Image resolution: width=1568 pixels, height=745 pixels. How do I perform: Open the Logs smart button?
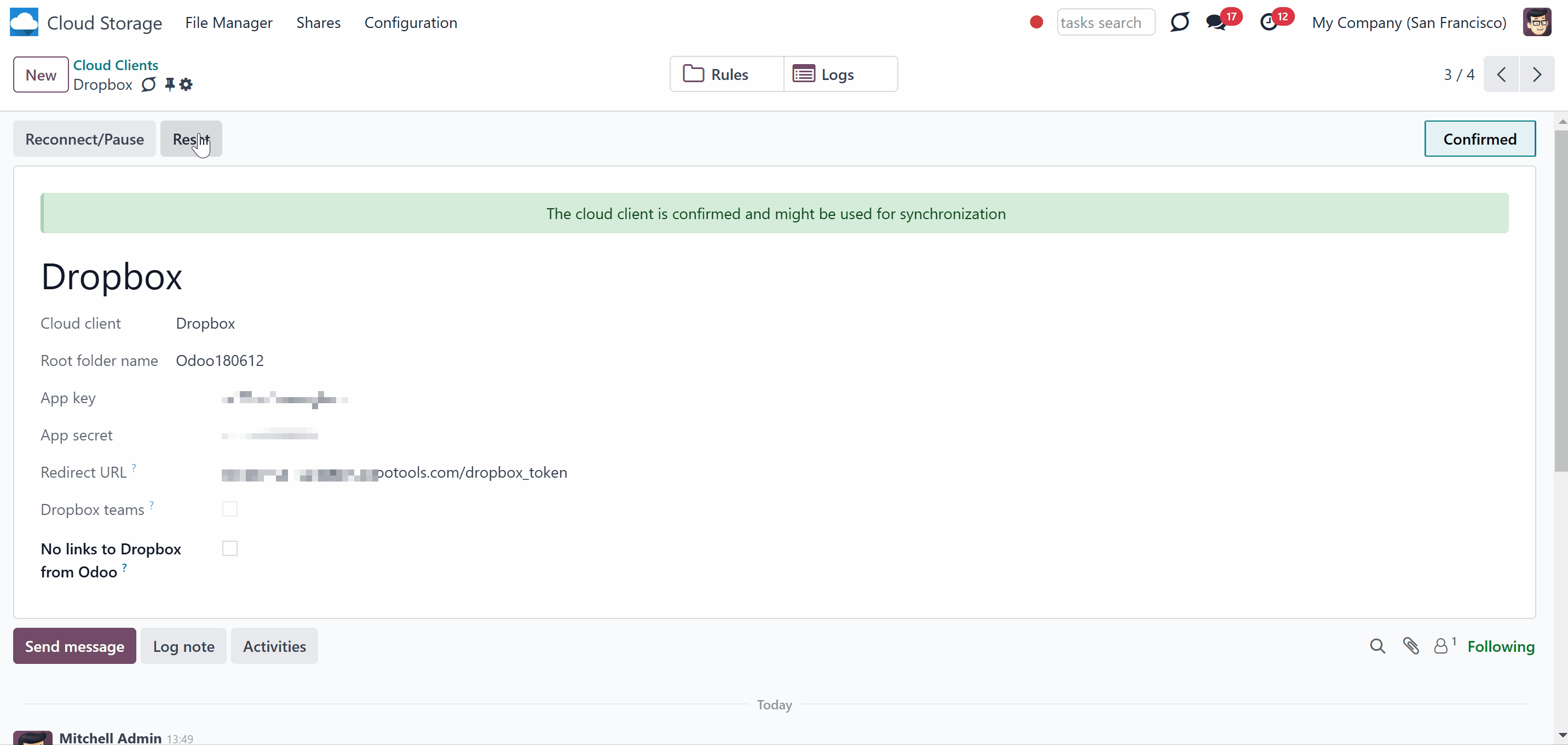click(x=840, y=74)
